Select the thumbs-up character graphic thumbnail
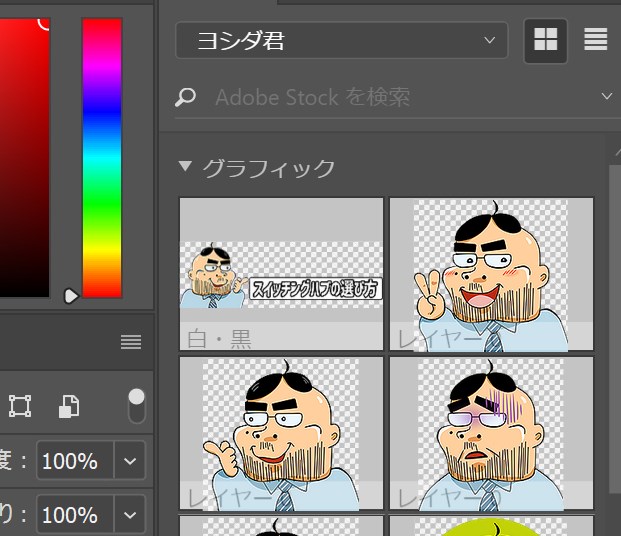Viewport: 621px width, 536px height. pyautogui.click(x=281, y=433)
